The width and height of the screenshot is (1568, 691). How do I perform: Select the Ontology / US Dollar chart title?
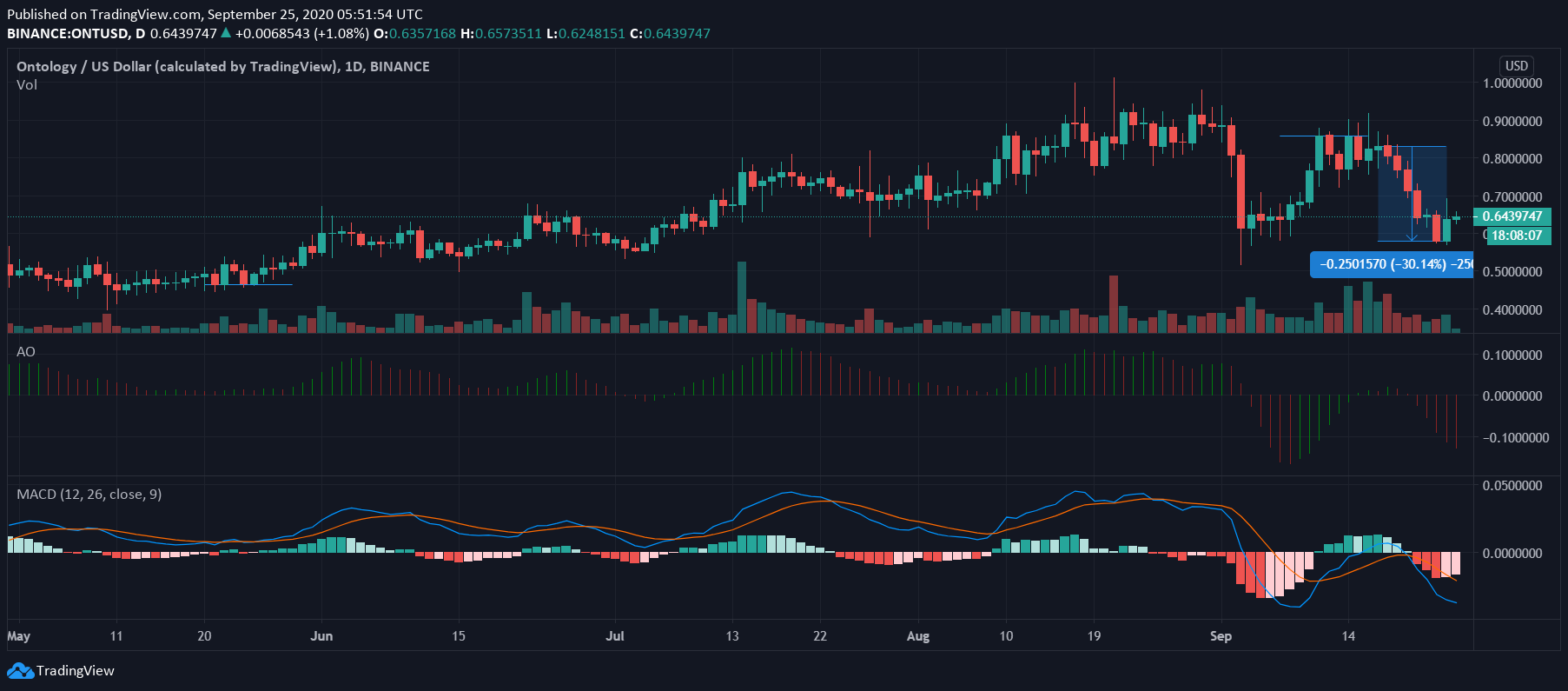[223, 66]
